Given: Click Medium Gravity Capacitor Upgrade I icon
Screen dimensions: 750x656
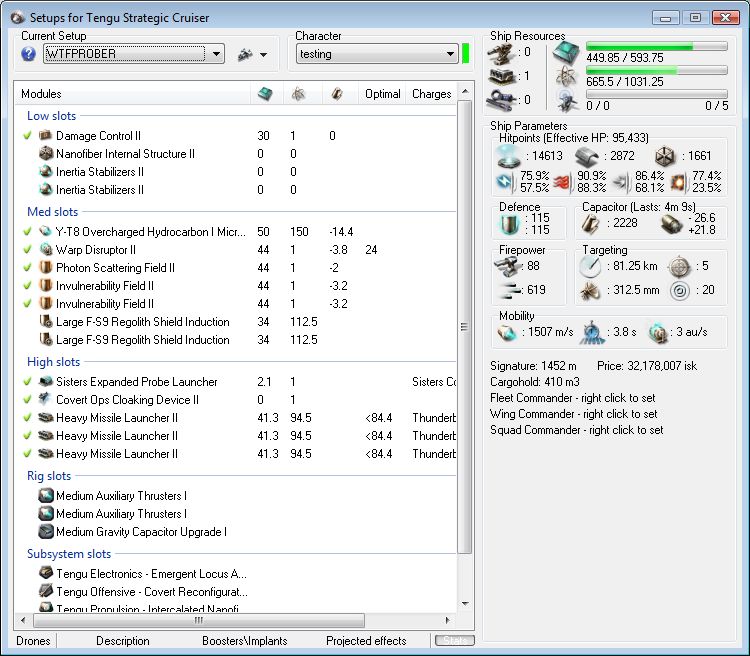Looking at the screenshot, I should [x=45, y=532].
